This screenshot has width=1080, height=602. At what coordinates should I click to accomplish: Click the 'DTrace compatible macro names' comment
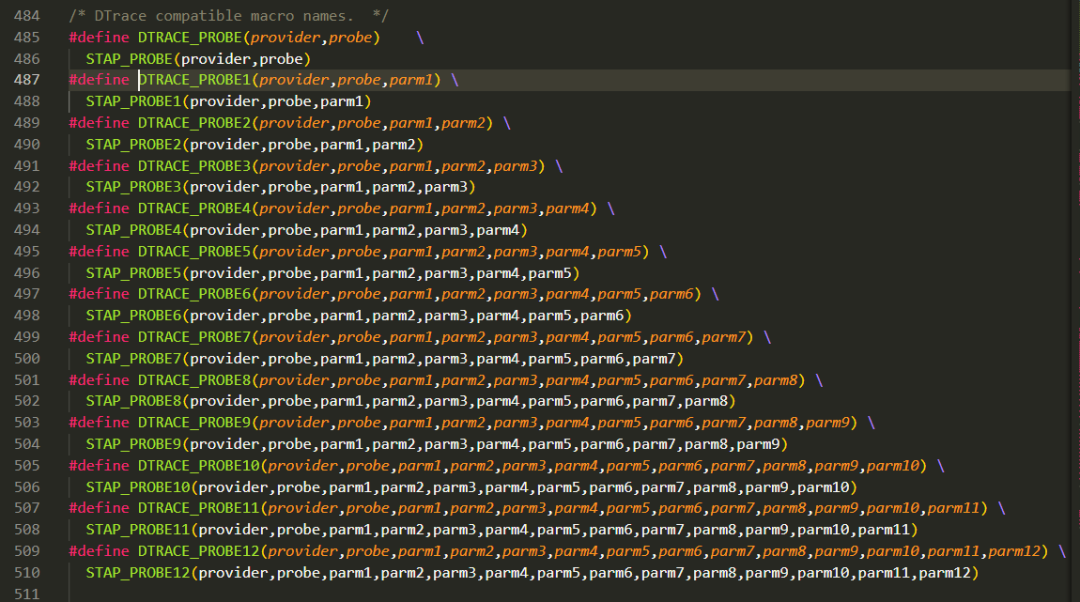[229, 15]
